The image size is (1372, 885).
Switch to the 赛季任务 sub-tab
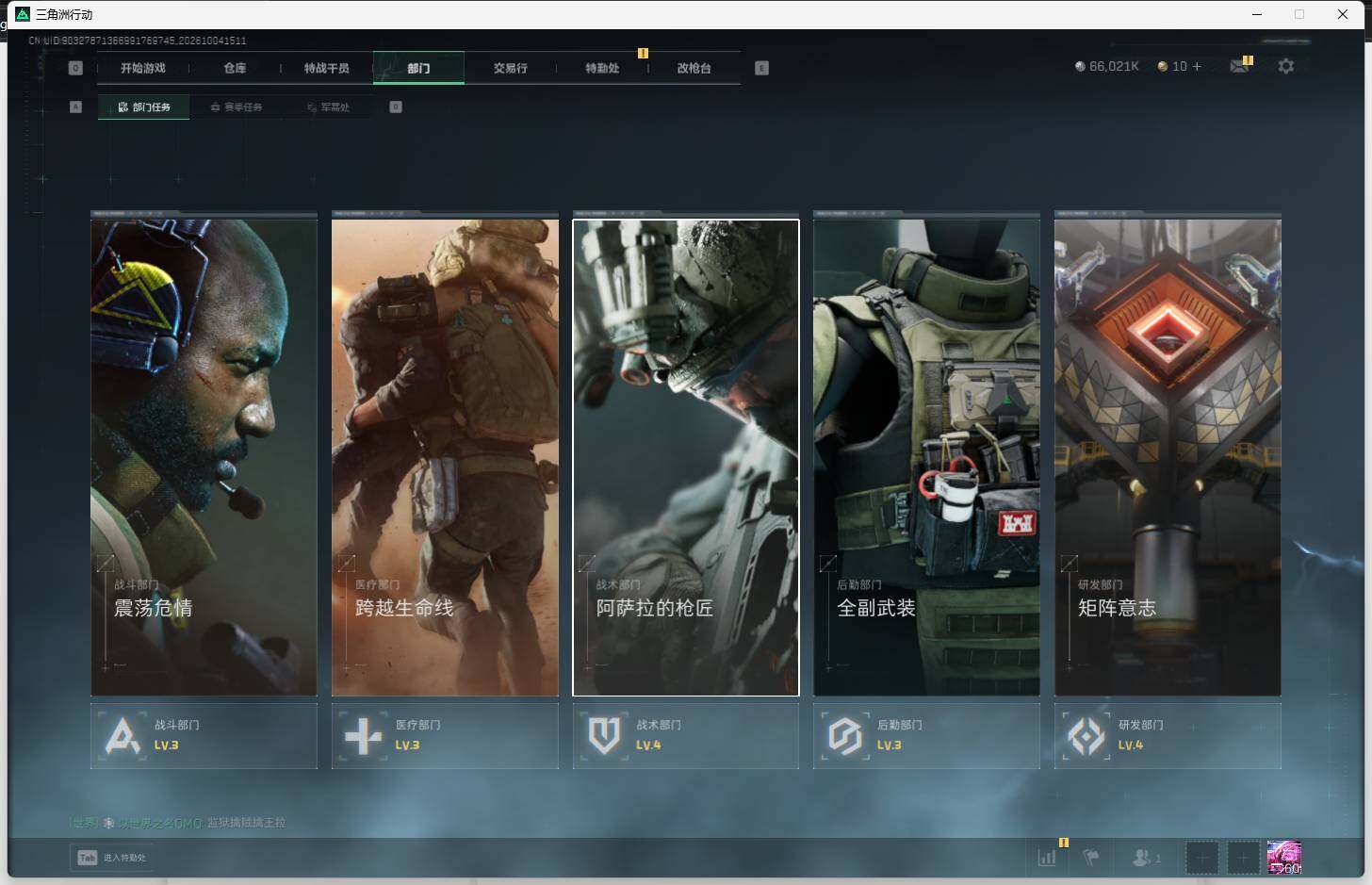point(237,107)
